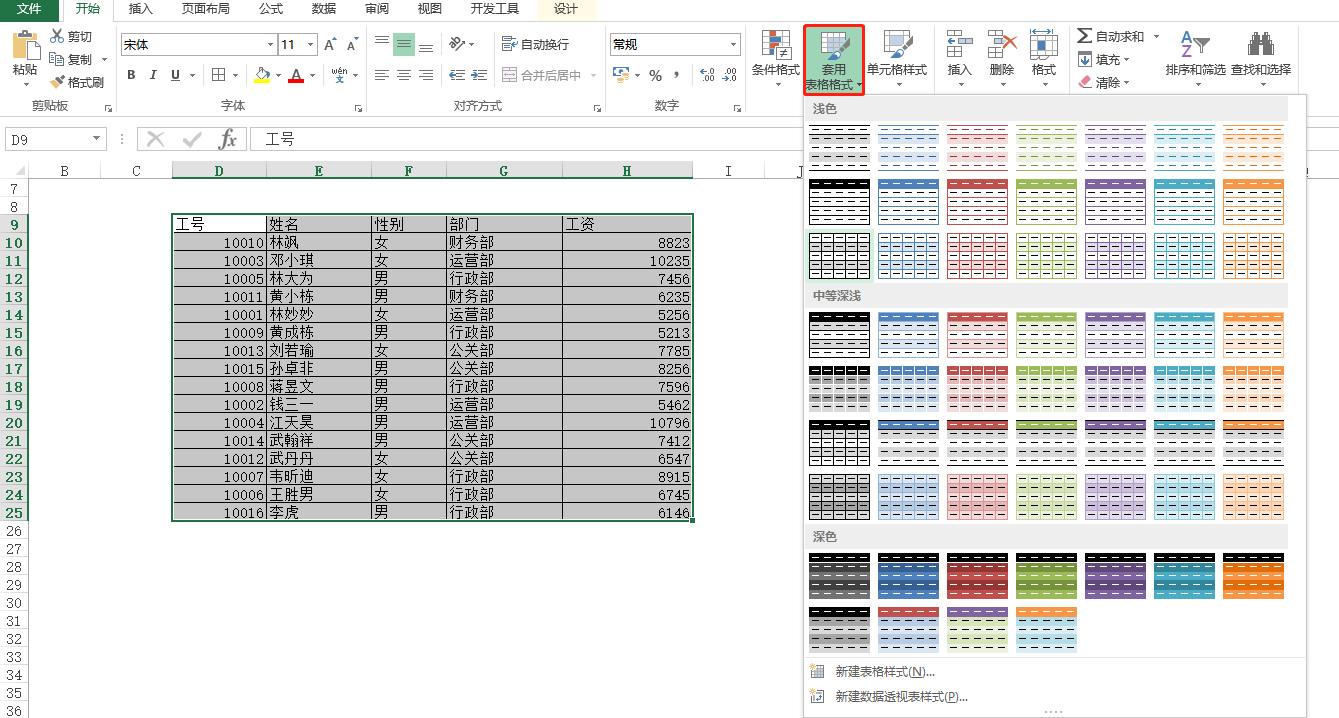Click the text orientation icon
The image size is (1339, 718).
[x=457, y=44]
